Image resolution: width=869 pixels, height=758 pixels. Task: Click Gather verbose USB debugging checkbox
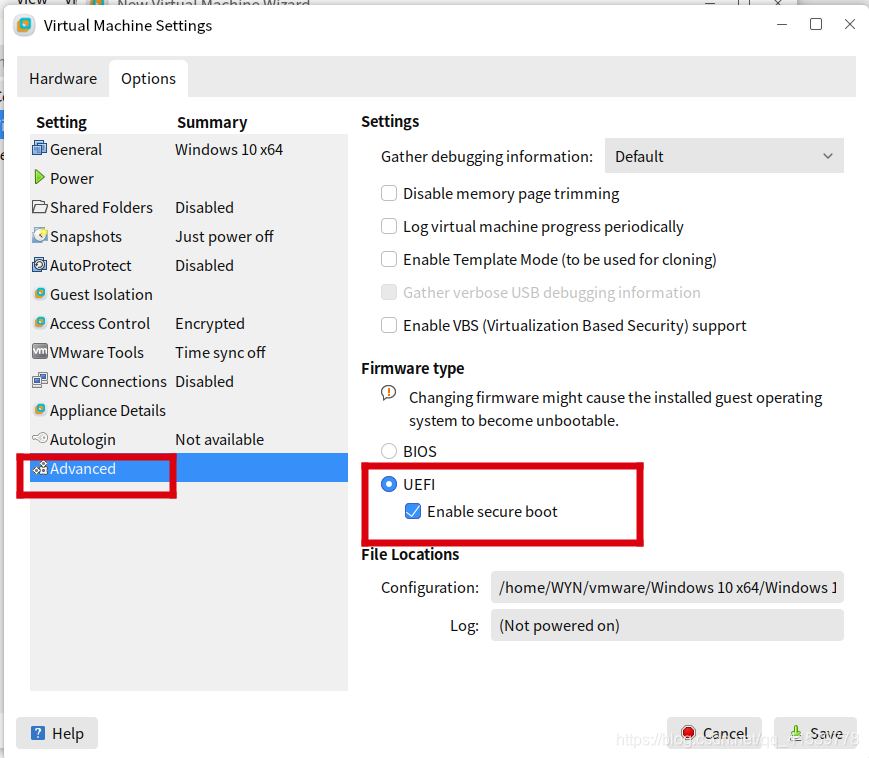pyautogui.click(x=389, y=292)
